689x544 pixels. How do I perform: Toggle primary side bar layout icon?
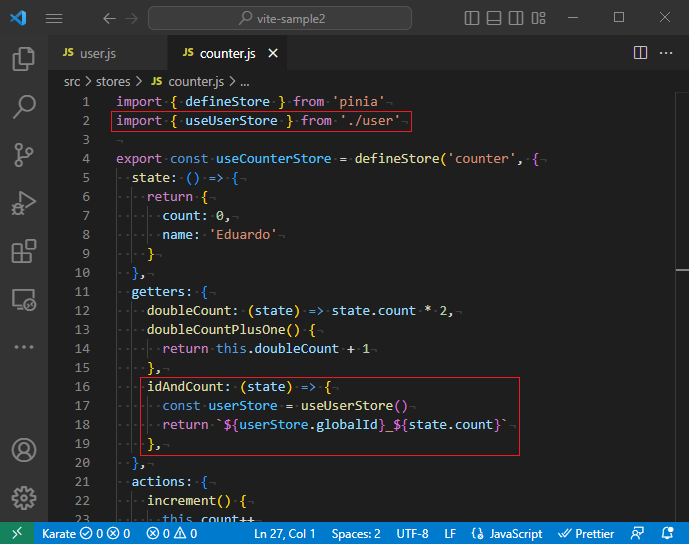click(471, 18)
